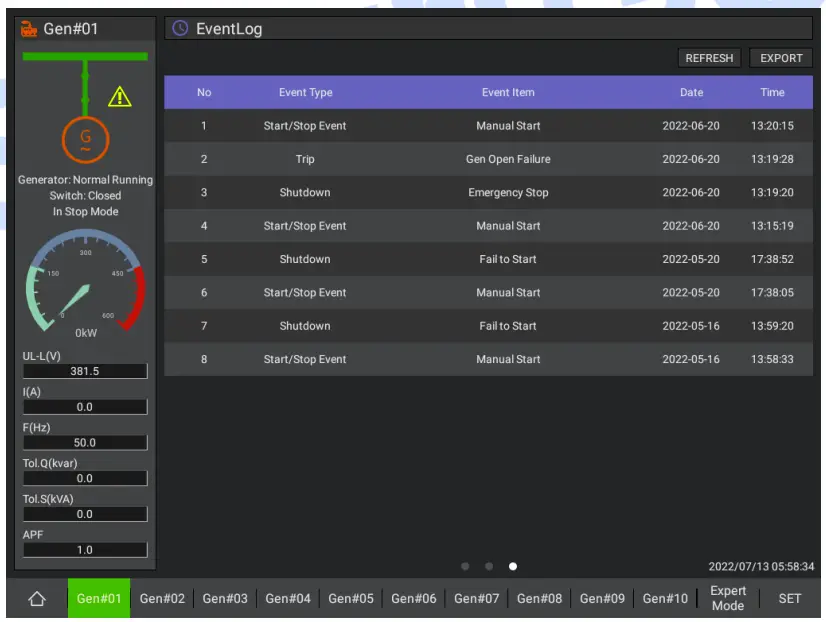The width and height of the screenshot is (826, 622).
Task: Enable Expert Mode from the bottom bar
Action: (x=728, y=598)
